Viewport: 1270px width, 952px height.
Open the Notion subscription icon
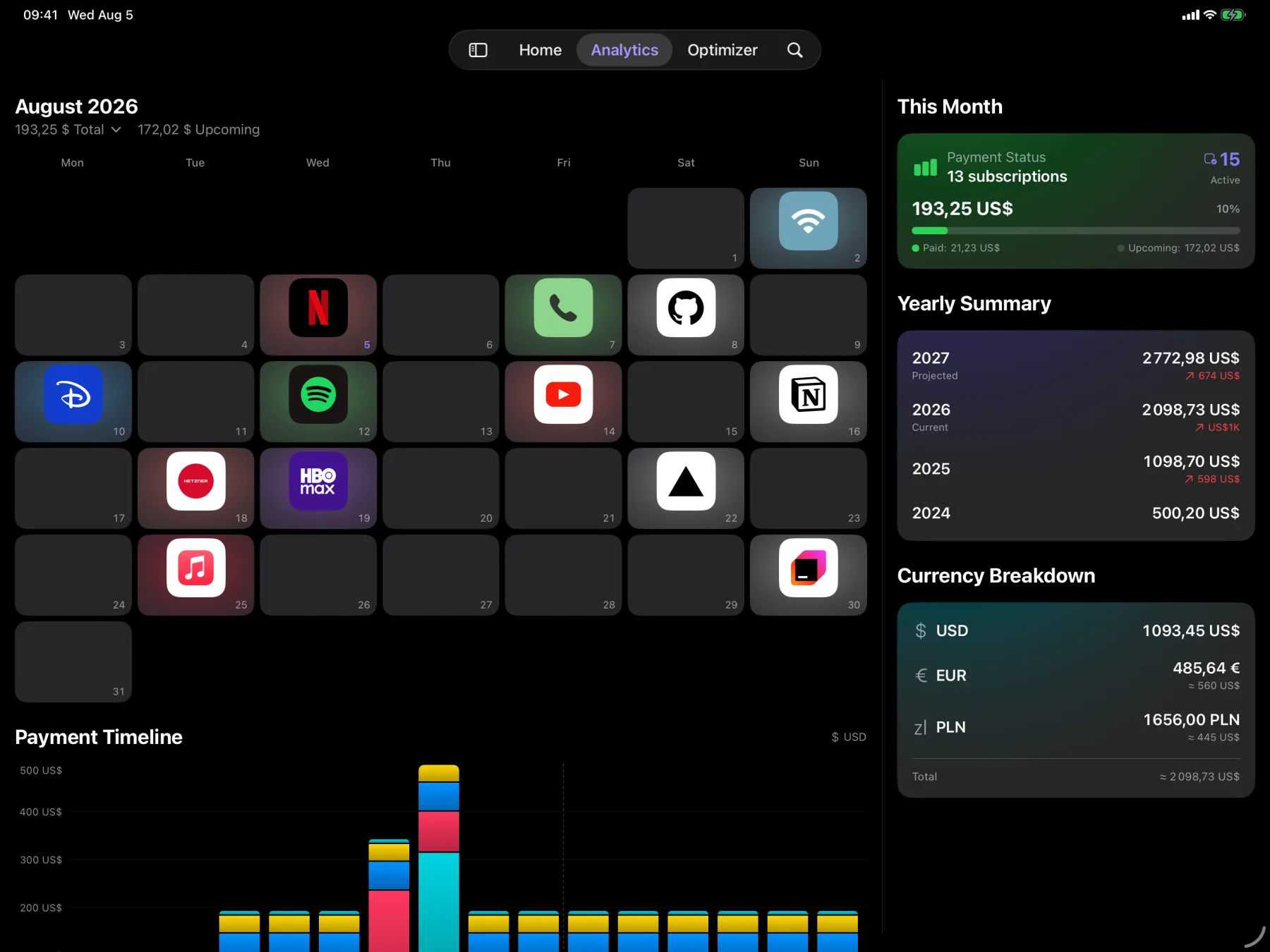tap(809, 394)
